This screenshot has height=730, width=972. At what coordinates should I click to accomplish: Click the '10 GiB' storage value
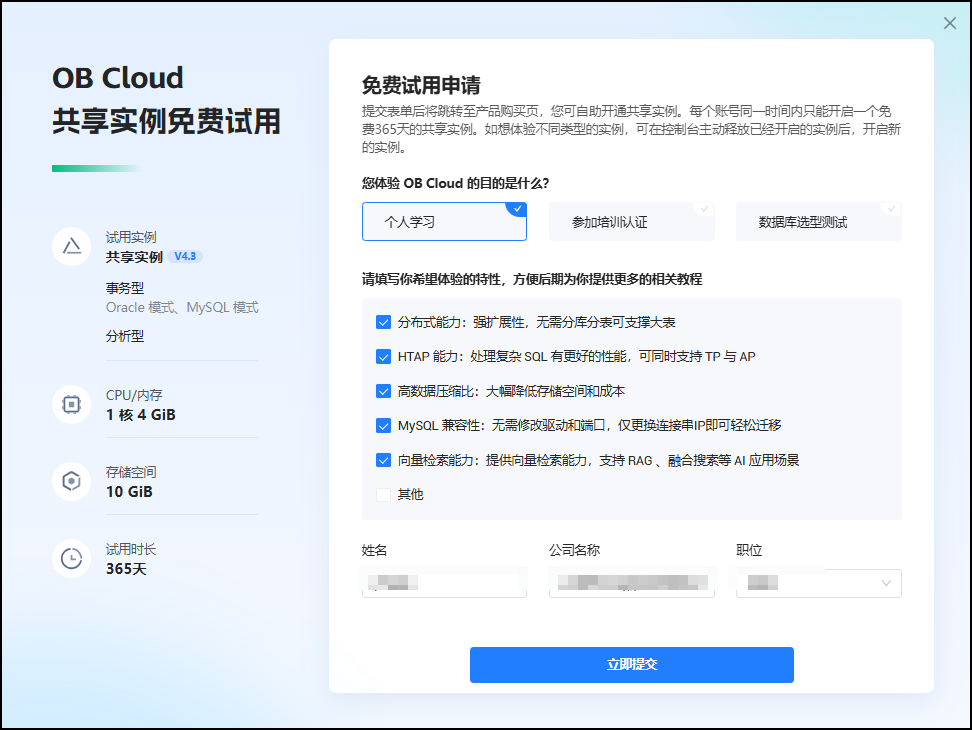click(129, 491)
